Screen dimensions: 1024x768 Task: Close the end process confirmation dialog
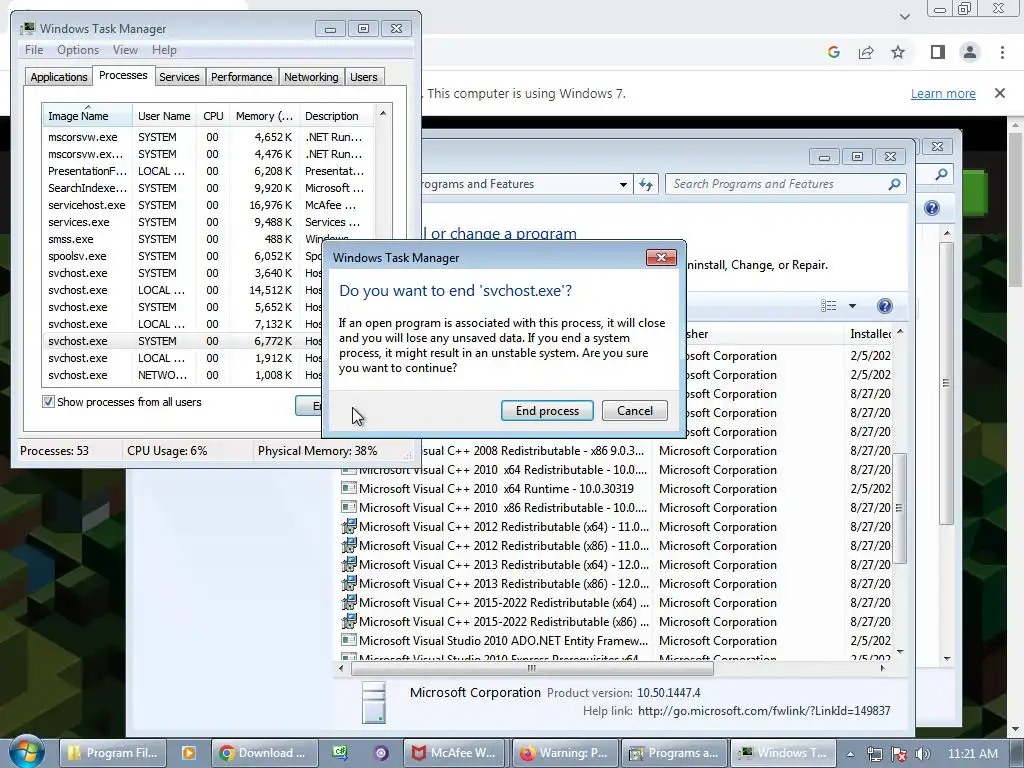point(661,257)
